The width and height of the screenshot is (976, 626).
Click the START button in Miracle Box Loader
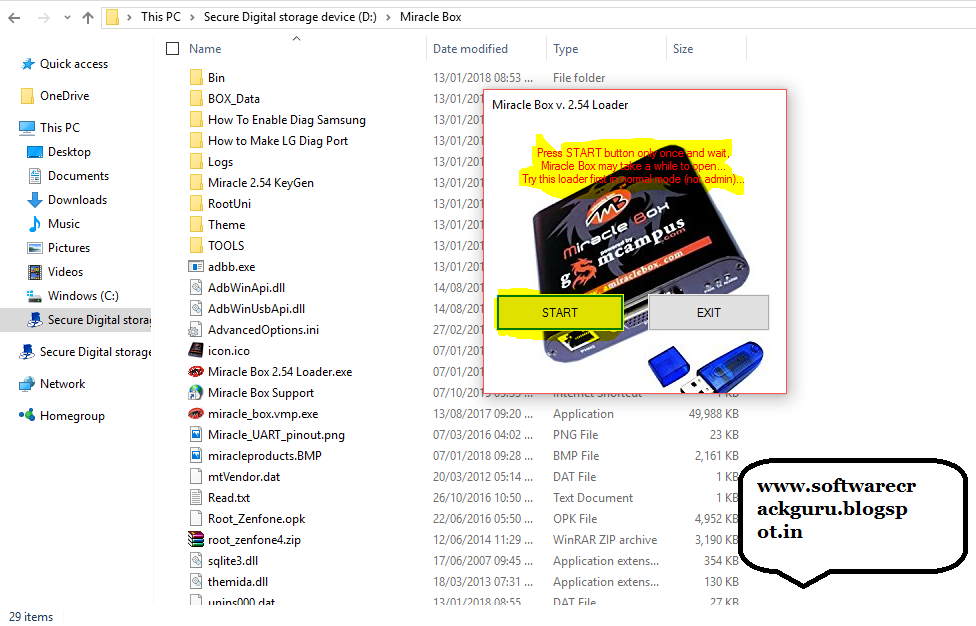pos(560,312)
